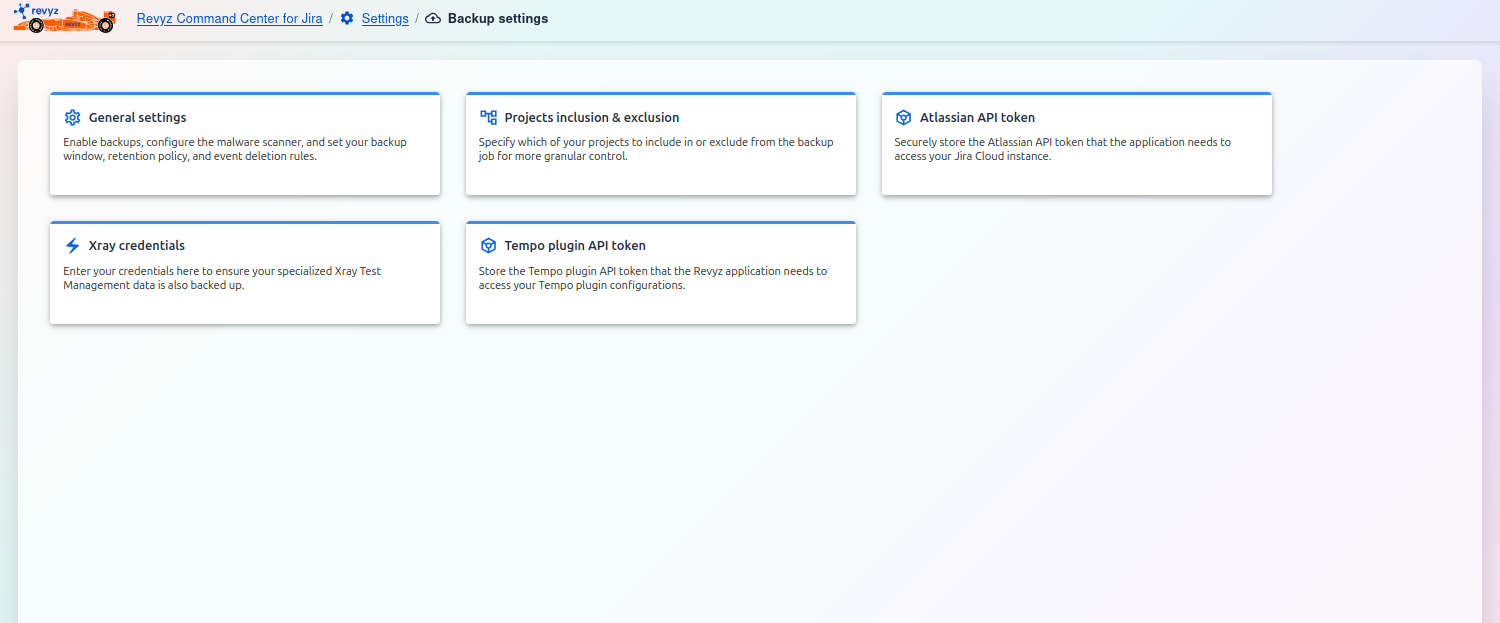Click the cloud backup icon in breadcrumb
1500x623 pixels.
(x=433, y=19)
